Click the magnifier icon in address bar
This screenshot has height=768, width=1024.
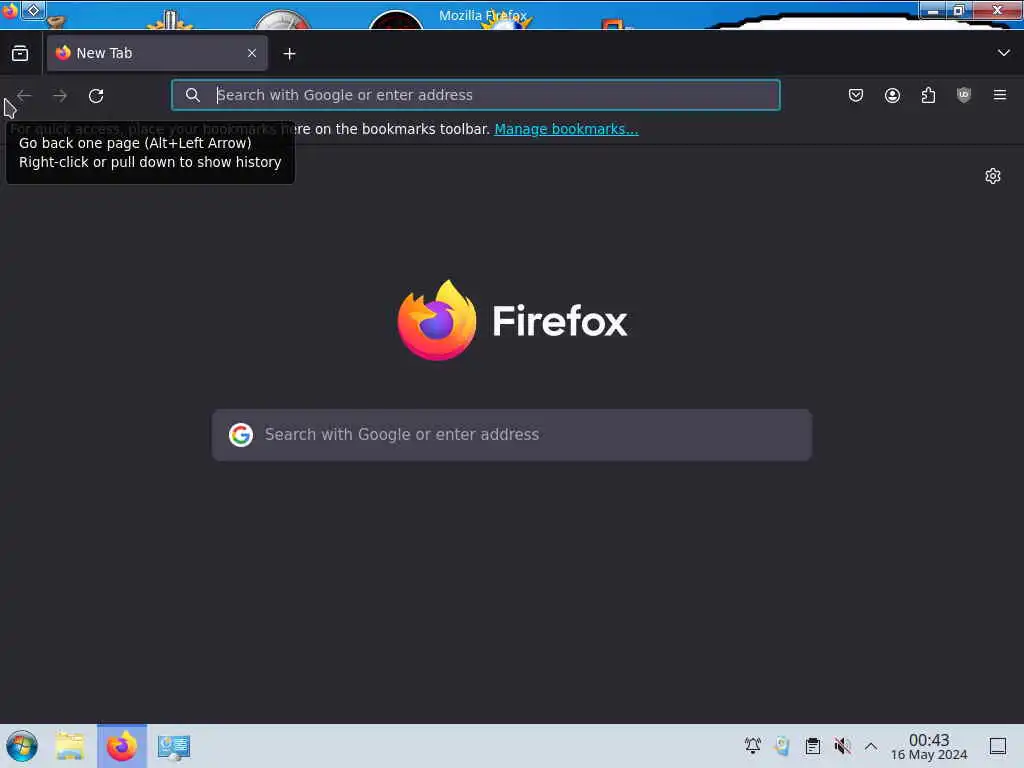coord(193,95)
